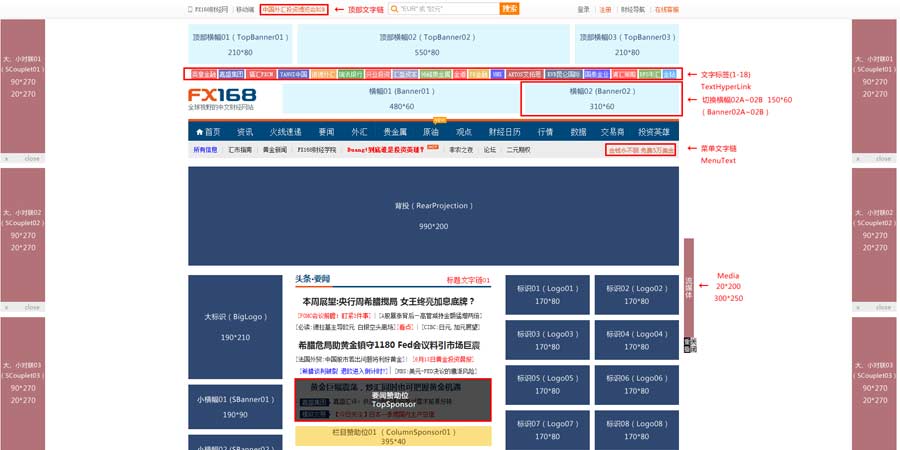Click the ColumnSponsor01 yellow banner
The image size is (900, 450).
tap(393, 436)
